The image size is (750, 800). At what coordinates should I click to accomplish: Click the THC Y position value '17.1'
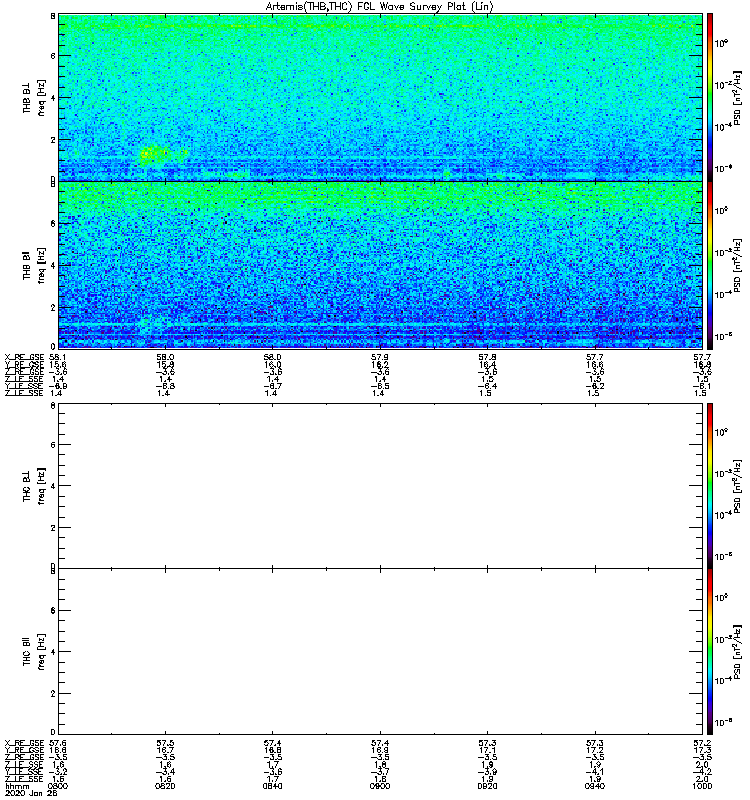click(487, 751)
